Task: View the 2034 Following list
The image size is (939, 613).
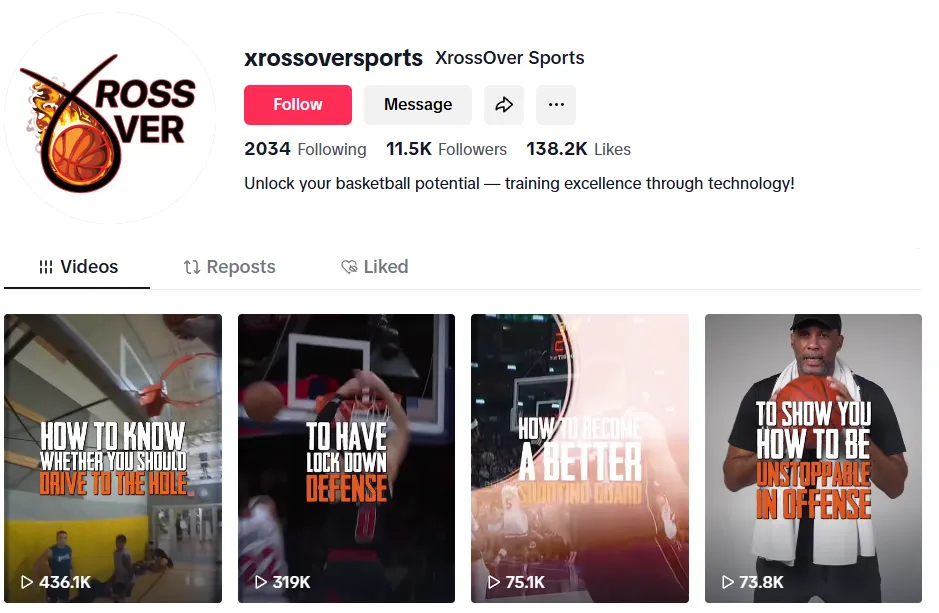Action: [305, 149]
